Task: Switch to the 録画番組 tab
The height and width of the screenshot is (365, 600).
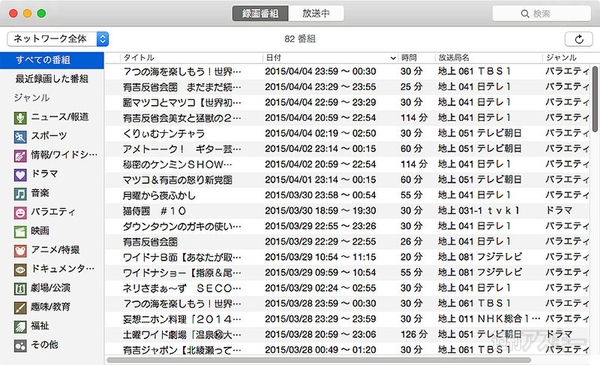Action: pos(260,13)
